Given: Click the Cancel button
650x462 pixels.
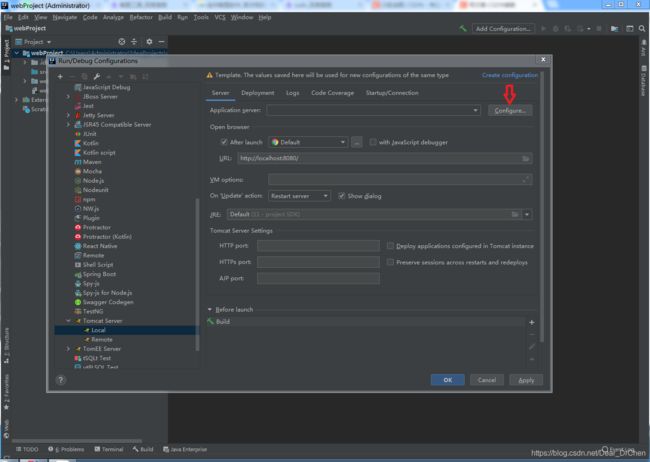Looking at the screenshot, I should point(487,380).
